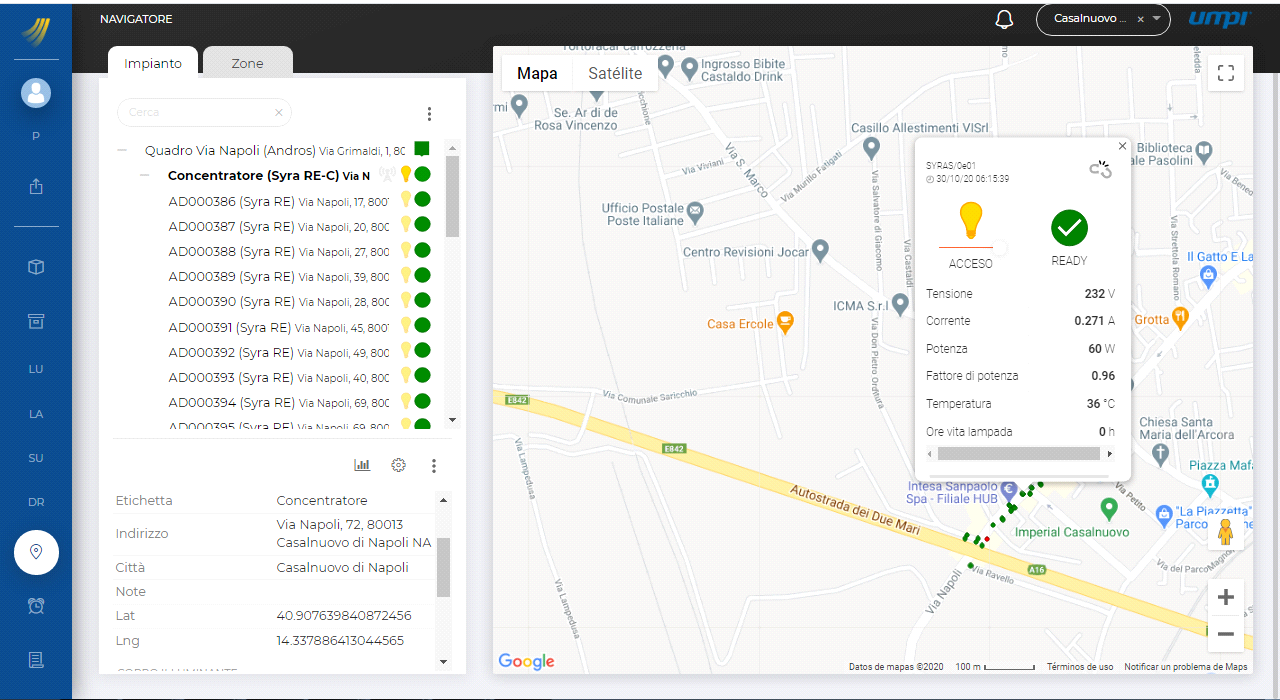Open the tree panel three-dot menu
The image size is (1280, 700).
coord(429,114)
